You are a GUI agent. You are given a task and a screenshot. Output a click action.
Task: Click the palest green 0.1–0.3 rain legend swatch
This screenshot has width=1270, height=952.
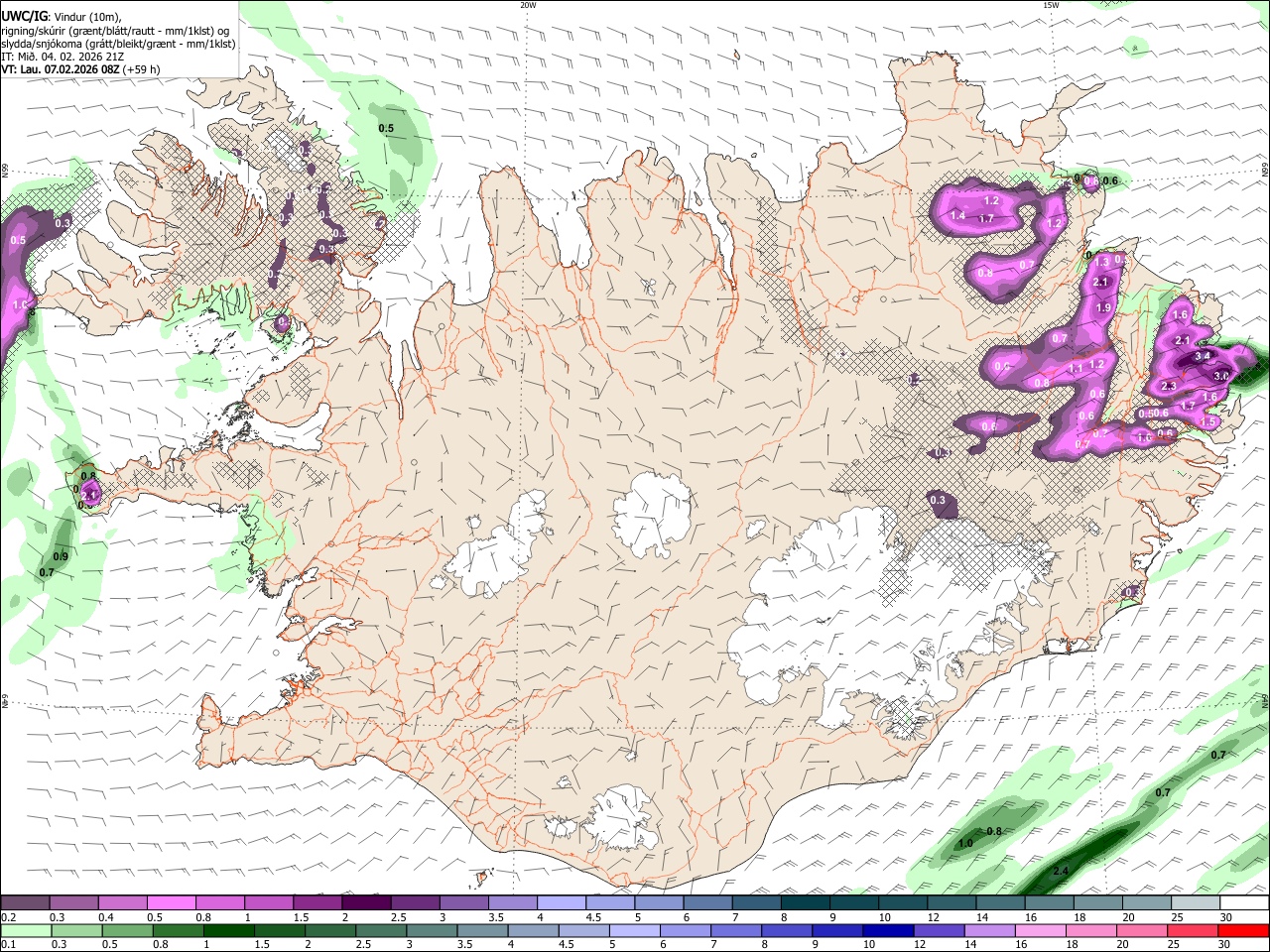pos(26,931)
